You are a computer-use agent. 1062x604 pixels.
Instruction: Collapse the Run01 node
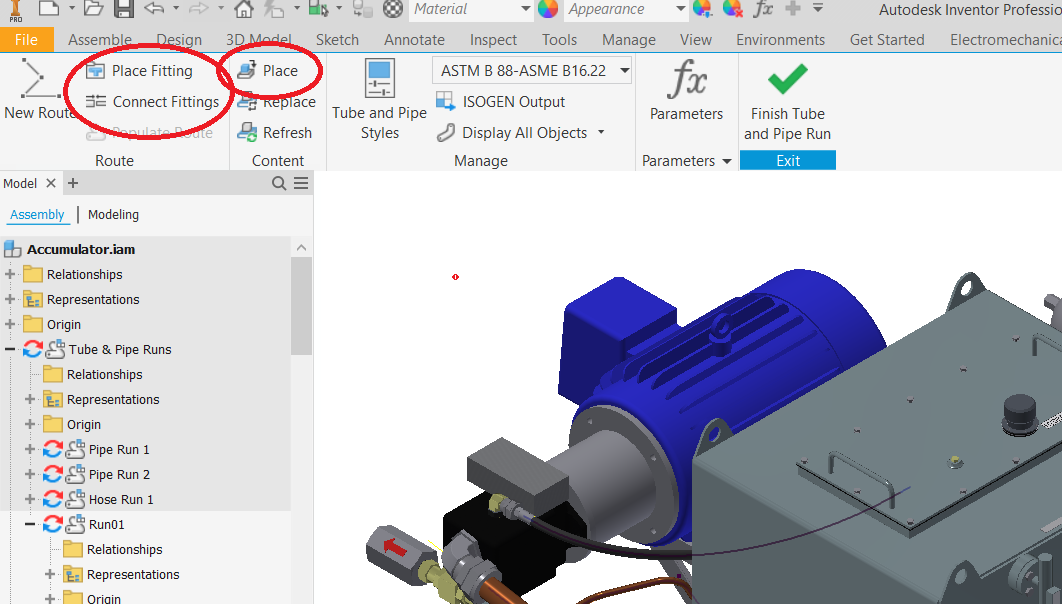(x=30, y=524)
